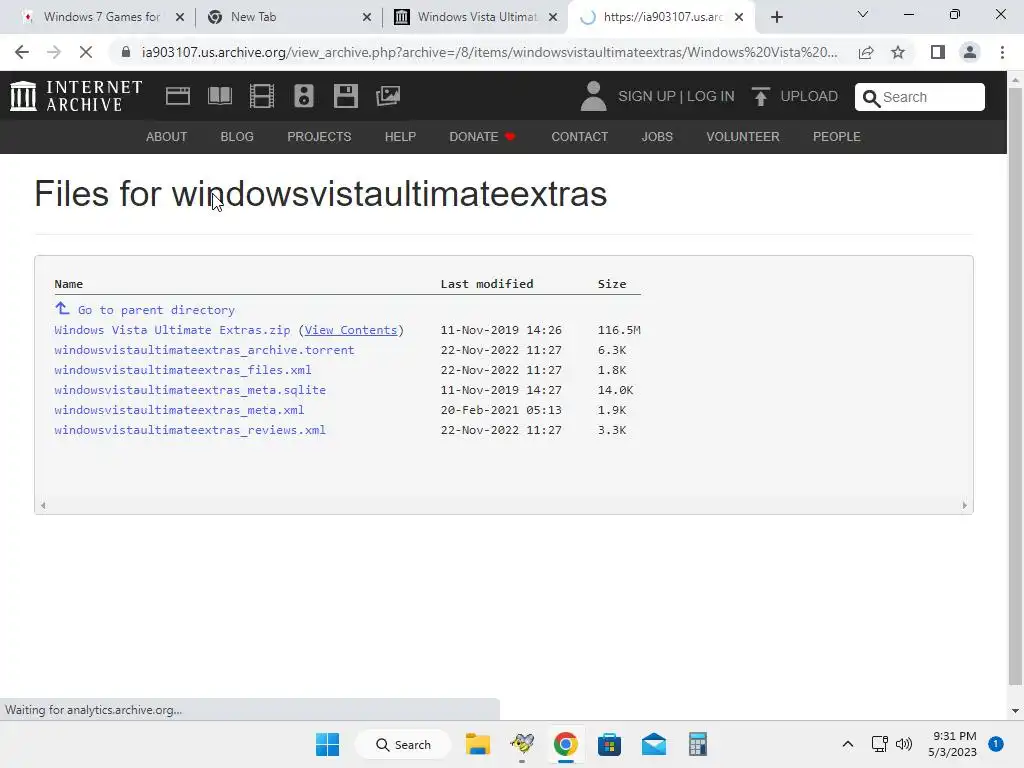Click the padlock site info icon

point(126,52)
